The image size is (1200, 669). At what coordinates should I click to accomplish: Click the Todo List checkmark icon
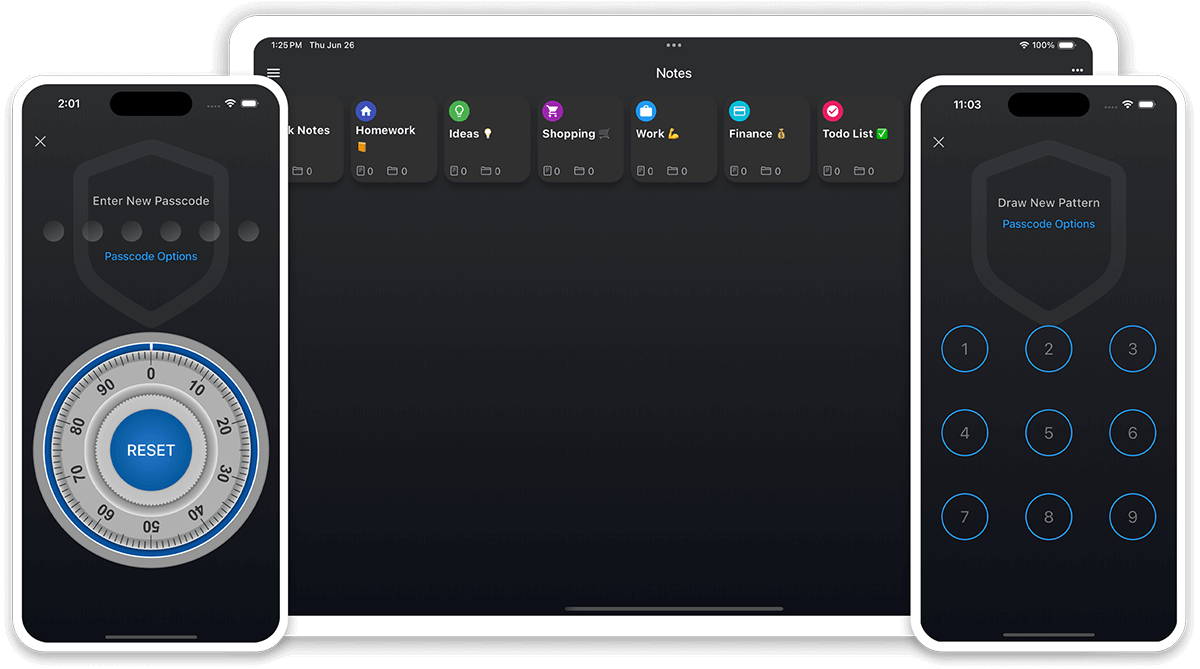[832, 111]
